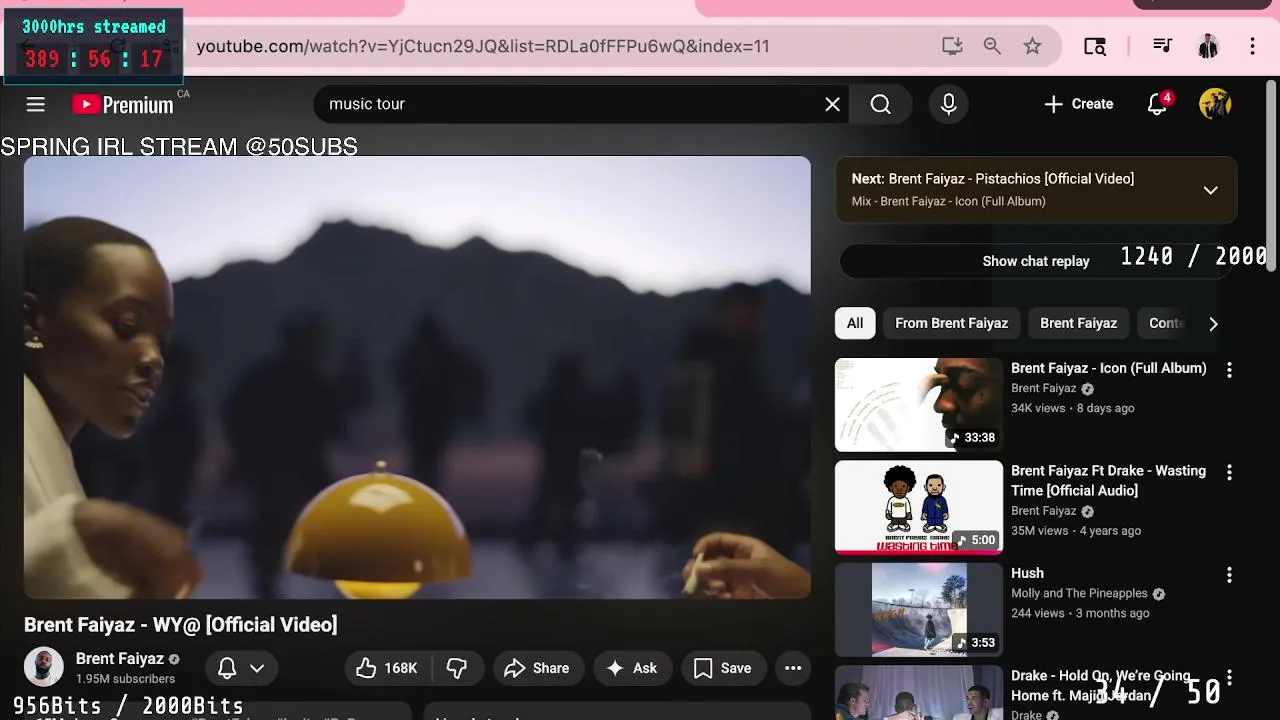Open the Hush video thumbnail

click(x=918, y=610)
